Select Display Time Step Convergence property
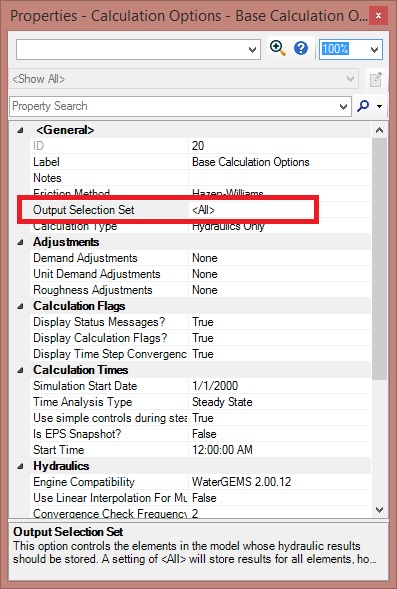The image size is (397, 589). (x=110, y=354)
